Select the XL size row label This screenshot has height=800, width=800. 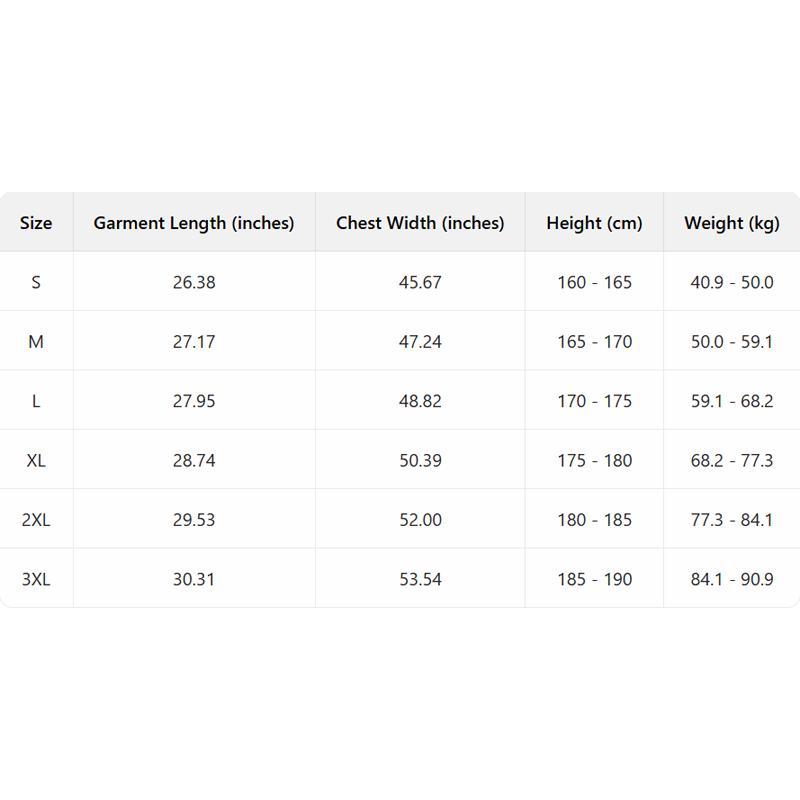(x=36, y=461)
